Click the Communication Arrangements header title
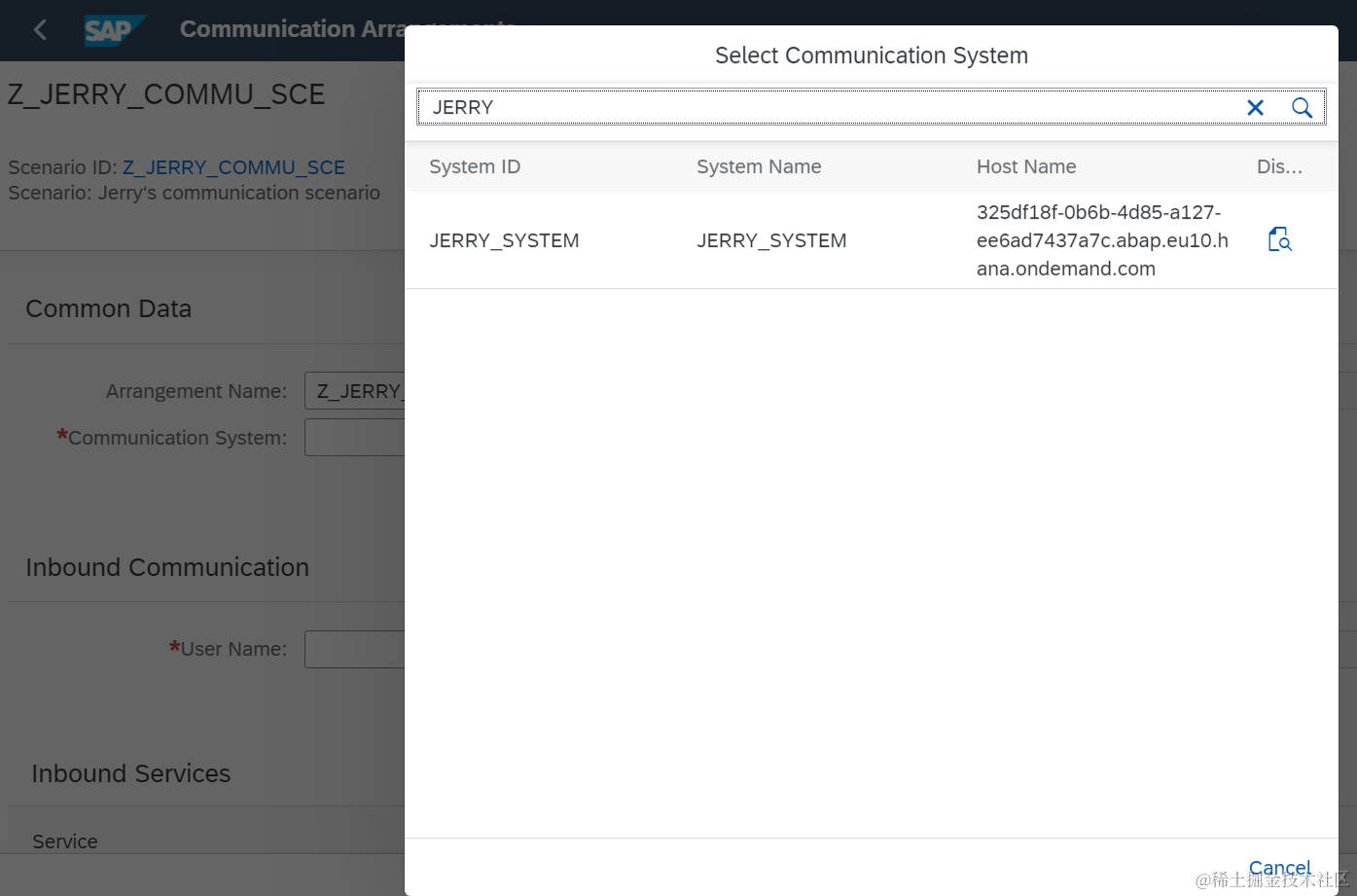Image resolution: width=1357 pixels, height=896 pixels. pos(292,29)
